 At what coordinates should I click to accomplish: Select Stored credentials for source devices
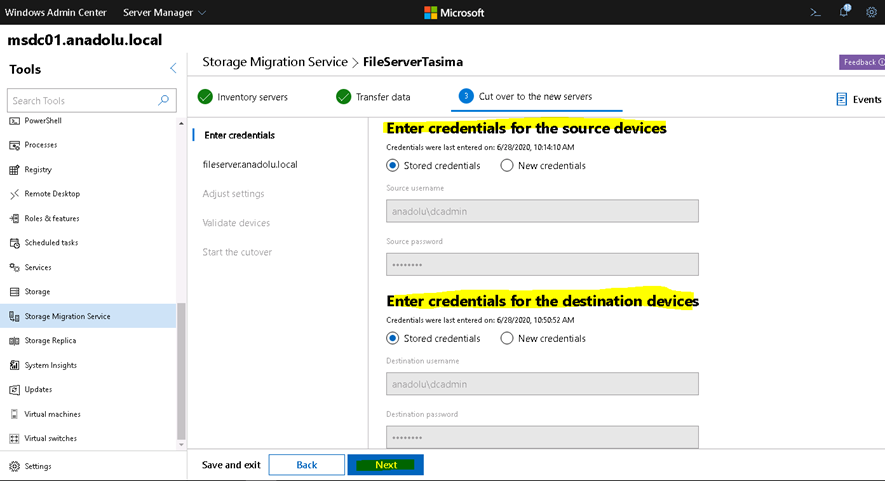tap(392, 165)
